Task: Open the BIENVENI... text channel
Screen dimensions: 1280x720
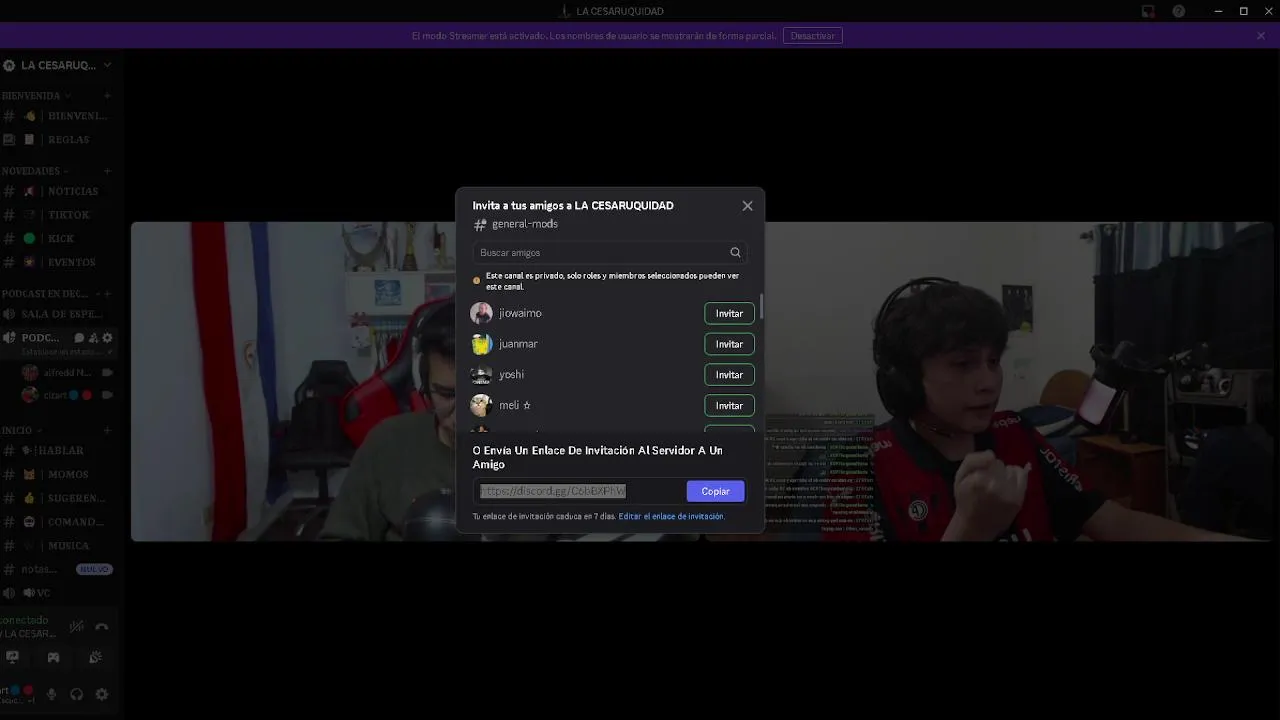Action: pyautogui.click(x=60, y=116)
